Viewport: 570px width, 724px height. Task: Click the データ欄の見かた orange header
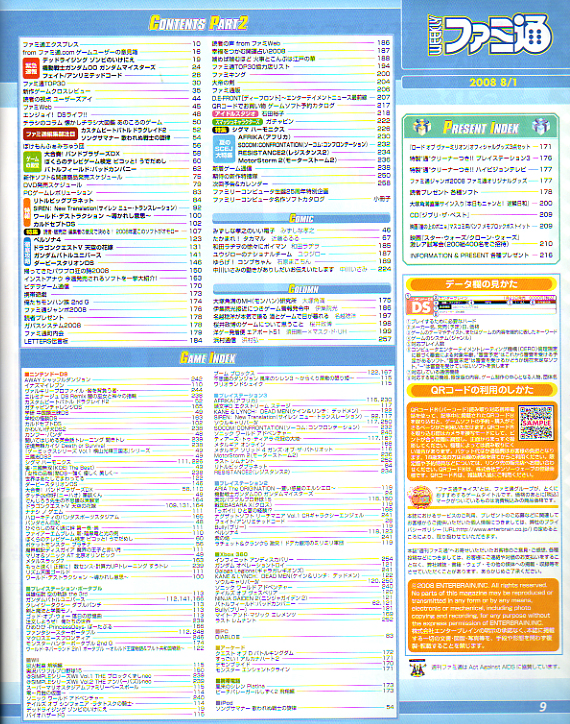[x=481, y=284]
